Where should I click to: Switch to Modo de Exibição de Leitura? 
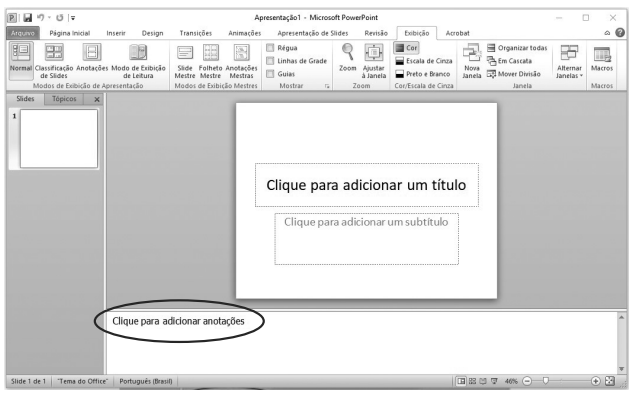138,61
